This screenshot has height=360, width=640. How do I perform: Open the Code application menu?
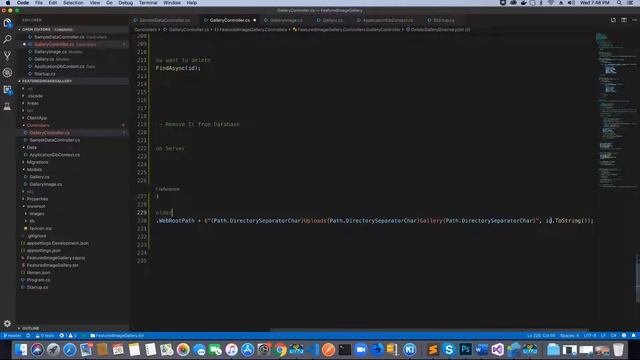[x=23, y=3]
